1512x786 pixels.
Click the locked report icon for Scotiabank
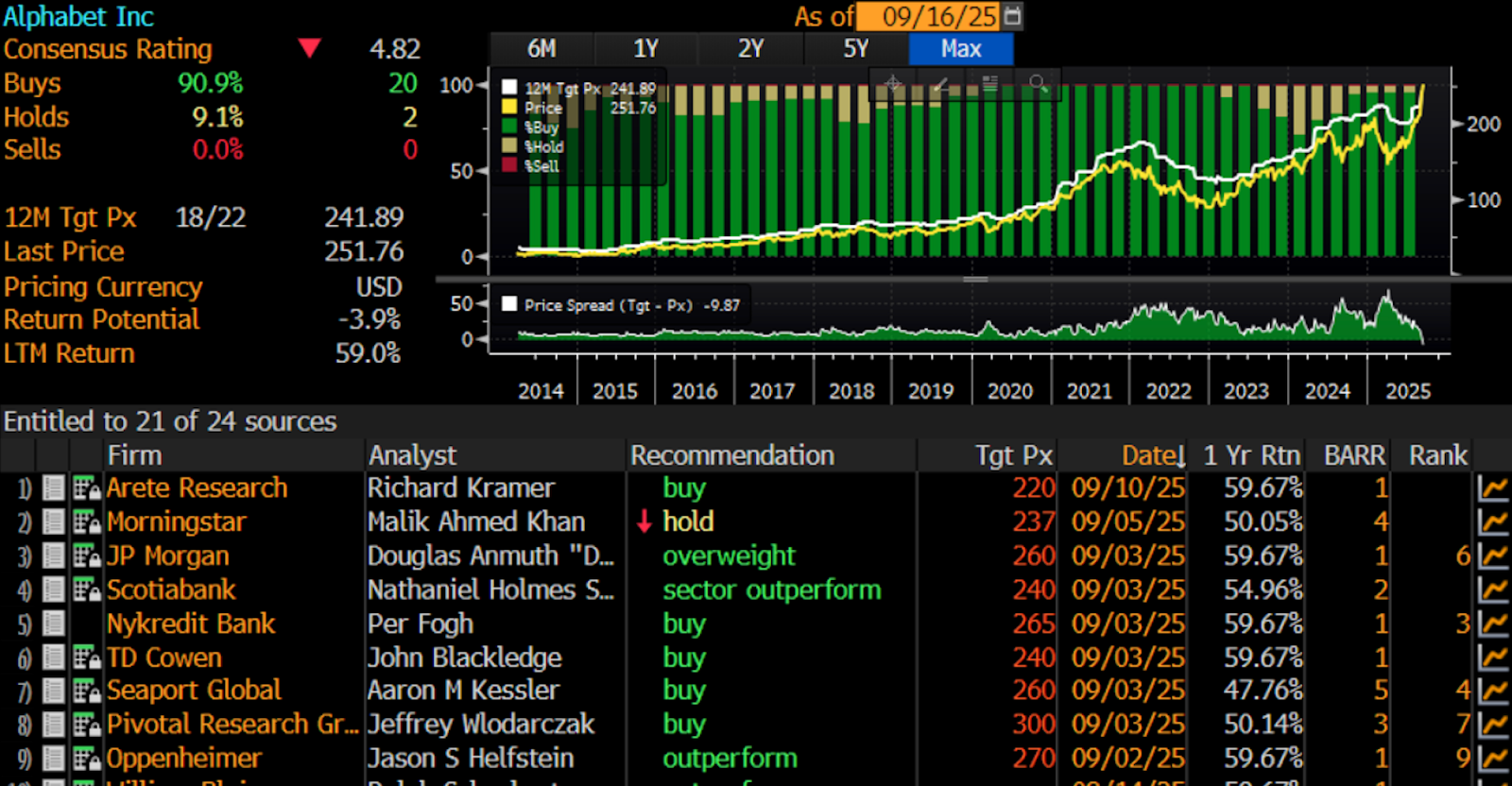point(87,590)
